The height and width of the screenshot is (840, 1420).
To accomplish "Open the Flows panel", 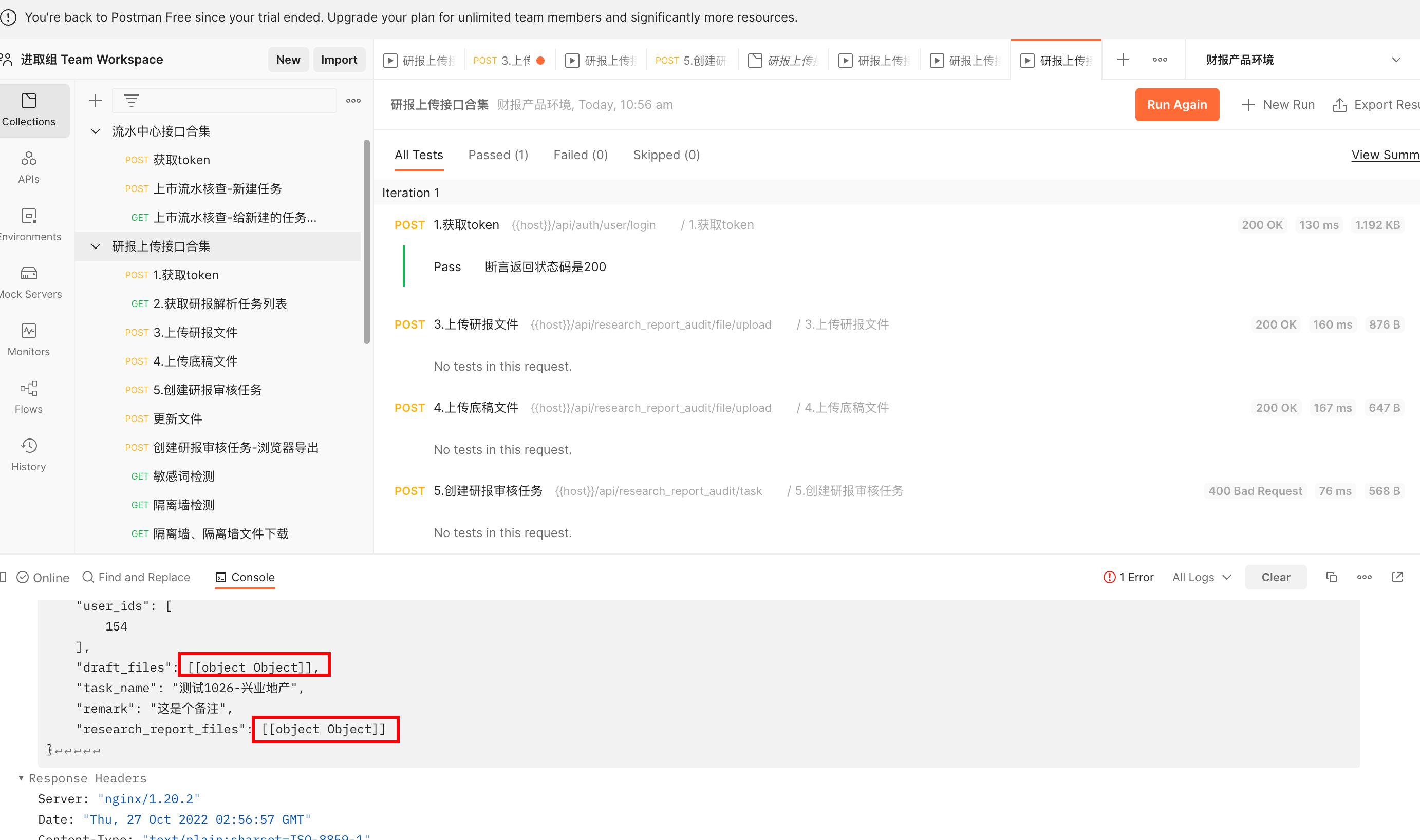I will coord(28,397).
